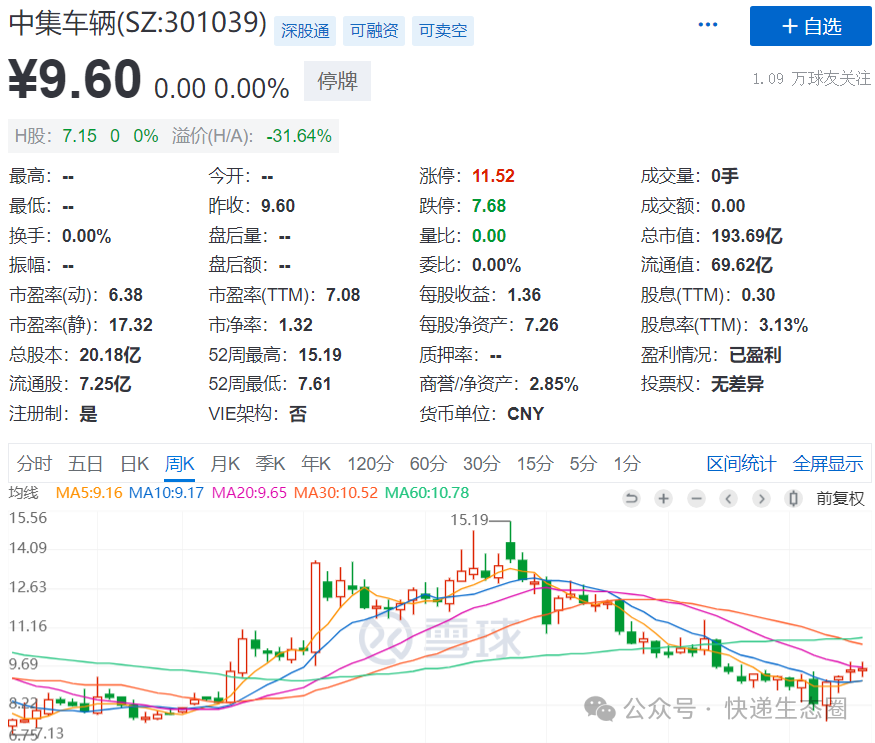
Task: Switch chart to 60分 tab
Action: [429, 463]
